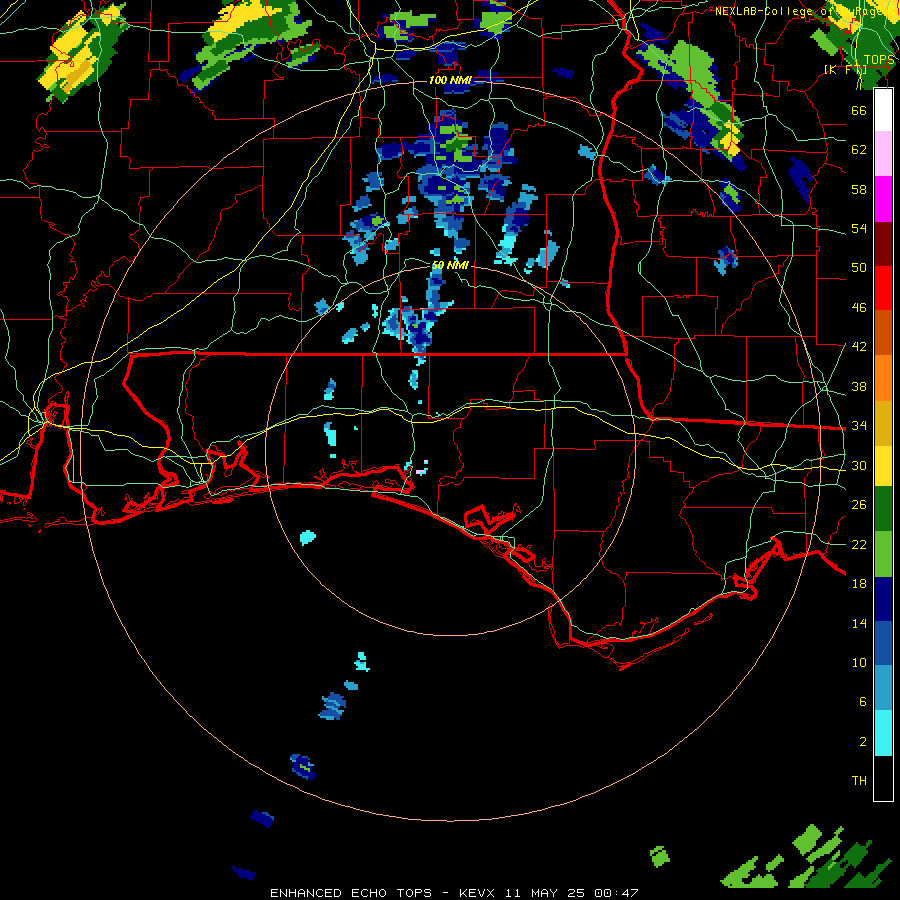Click the light pink legend swatch

pos(883,154)
